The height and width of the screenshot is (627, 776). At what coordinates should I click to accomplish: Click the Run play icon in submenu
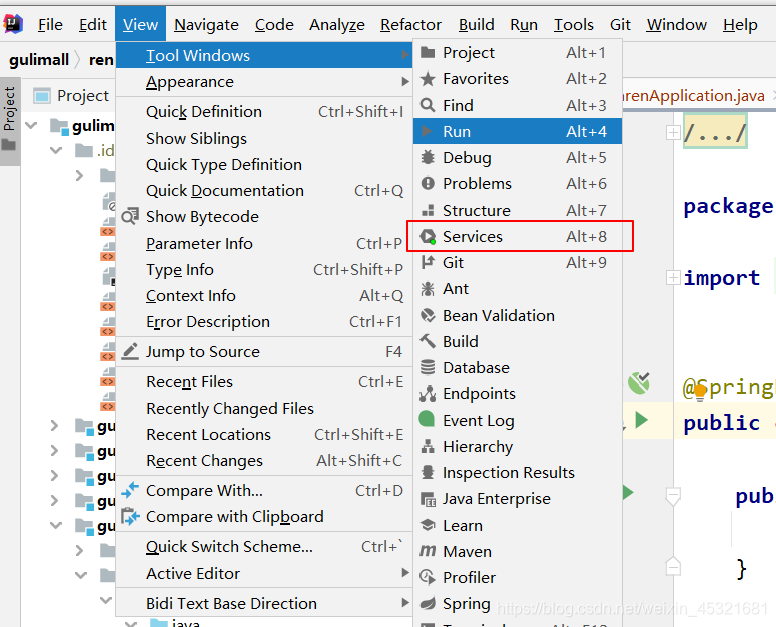pyautogui.click(x=427, y=131)
